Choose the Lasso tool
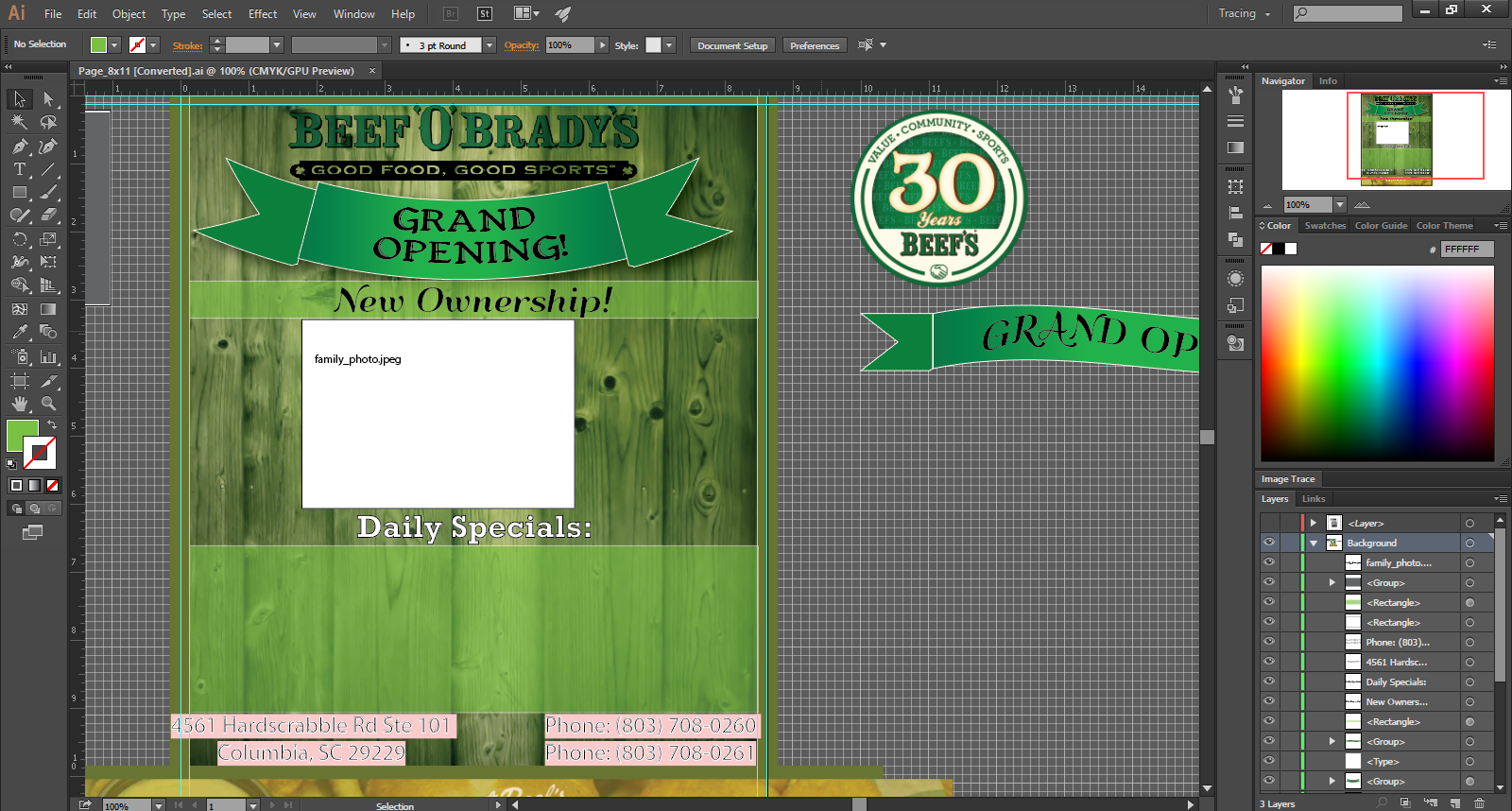Image resolution: width=1512 pixels, height=811 pixels. coord(48,123)
